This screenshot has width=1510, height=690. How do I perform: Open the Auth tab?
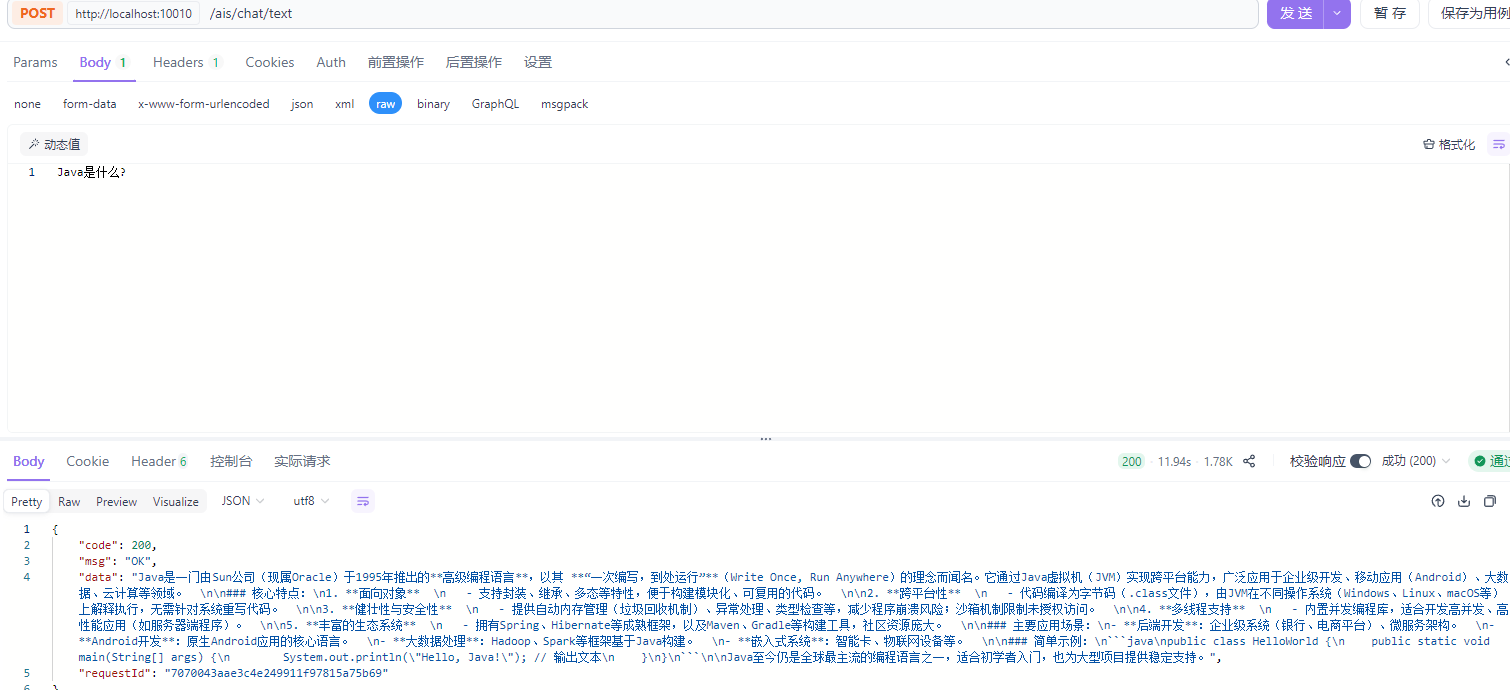tap(331, 62)
